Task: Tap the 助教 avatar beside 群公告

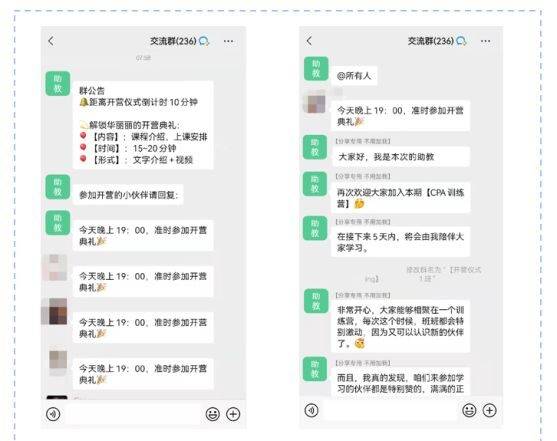Action: click(x=58, y=84)
